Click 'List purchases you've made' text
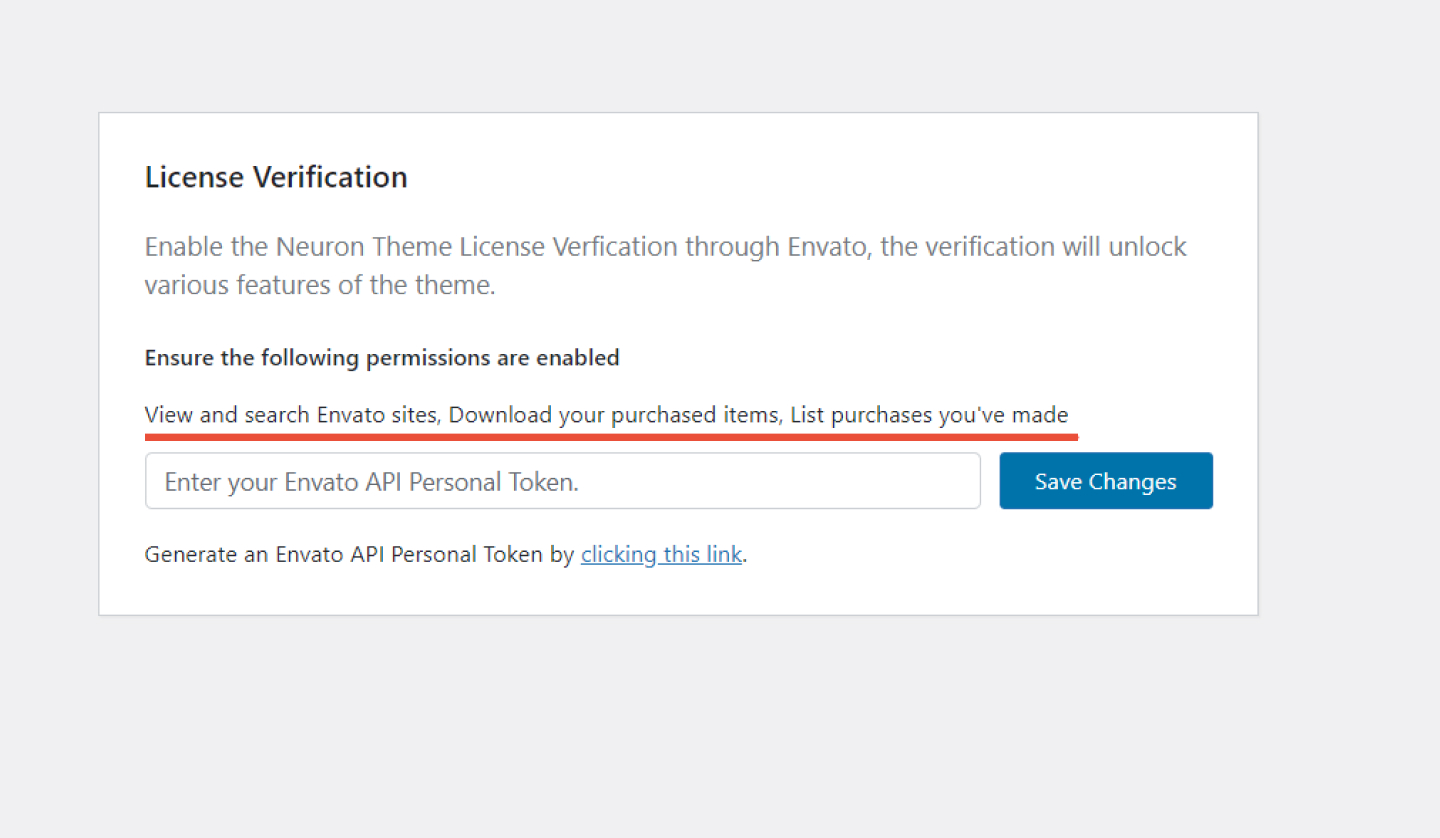This screenshot has height=838, width=1440. [929, 414]
